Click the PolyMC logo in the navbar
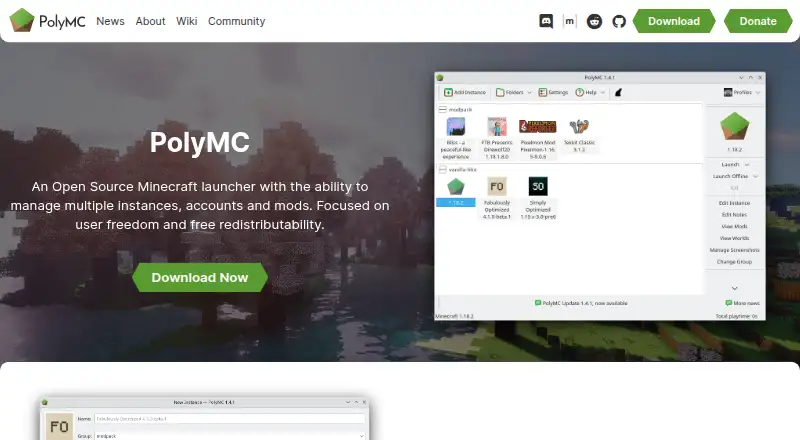The width and height of the screenshot is (800, 440). click(47, 20)
